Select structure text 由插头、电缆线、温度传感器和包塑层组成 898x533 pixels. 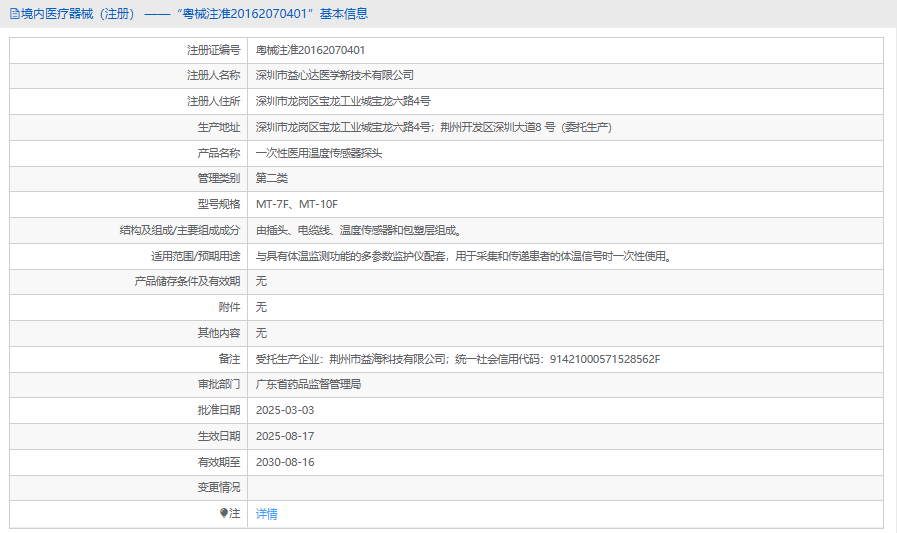coord(359,230)
